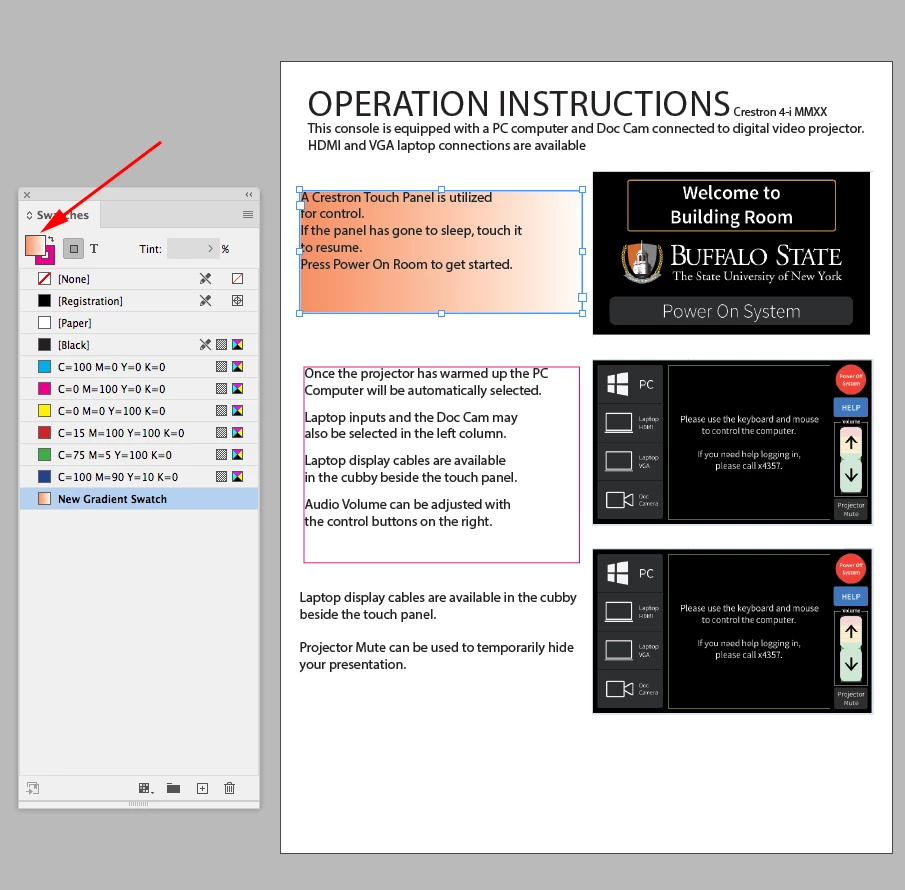Select the middle PC touch panel screenshot image
The height and width of the screenshot is (890, 905).
coord(732,442)
